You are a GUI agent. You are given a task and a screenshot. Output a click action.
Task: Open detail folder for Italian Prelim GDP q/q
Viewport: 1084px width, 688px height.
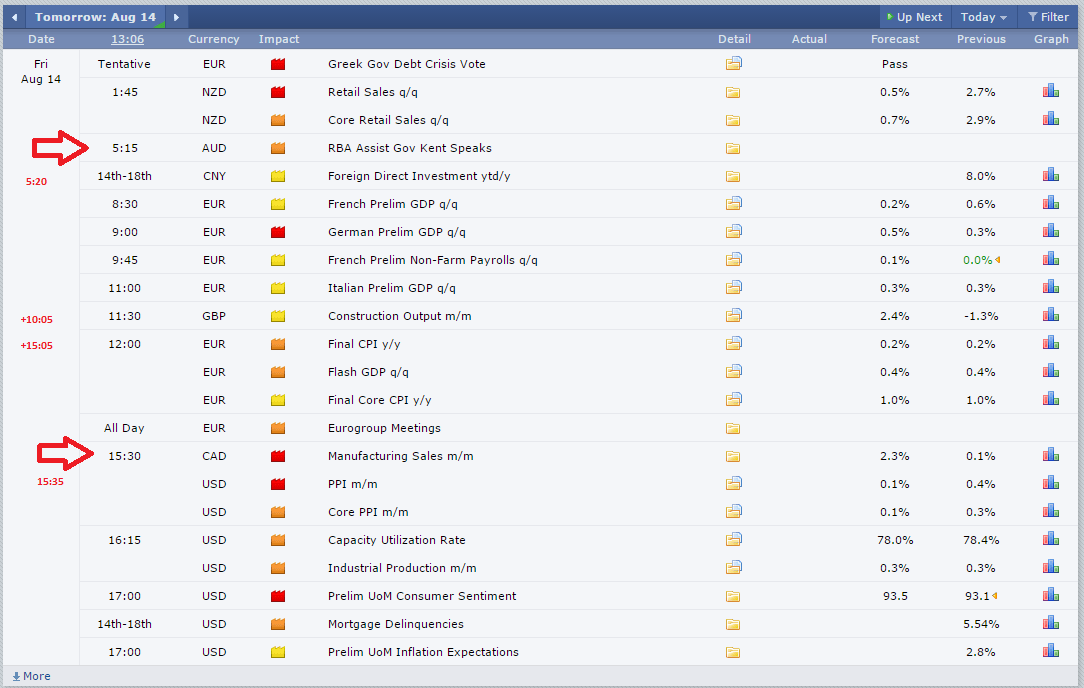pos(733,288)
